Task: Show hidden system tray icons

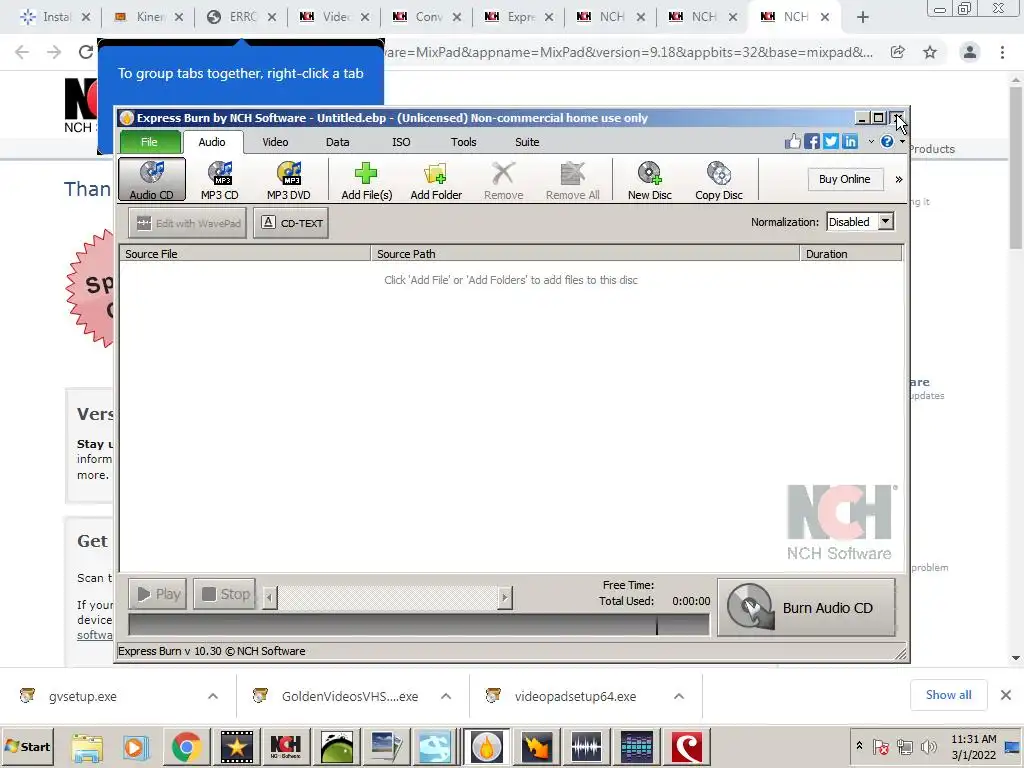Action: (x=859, y=746)
